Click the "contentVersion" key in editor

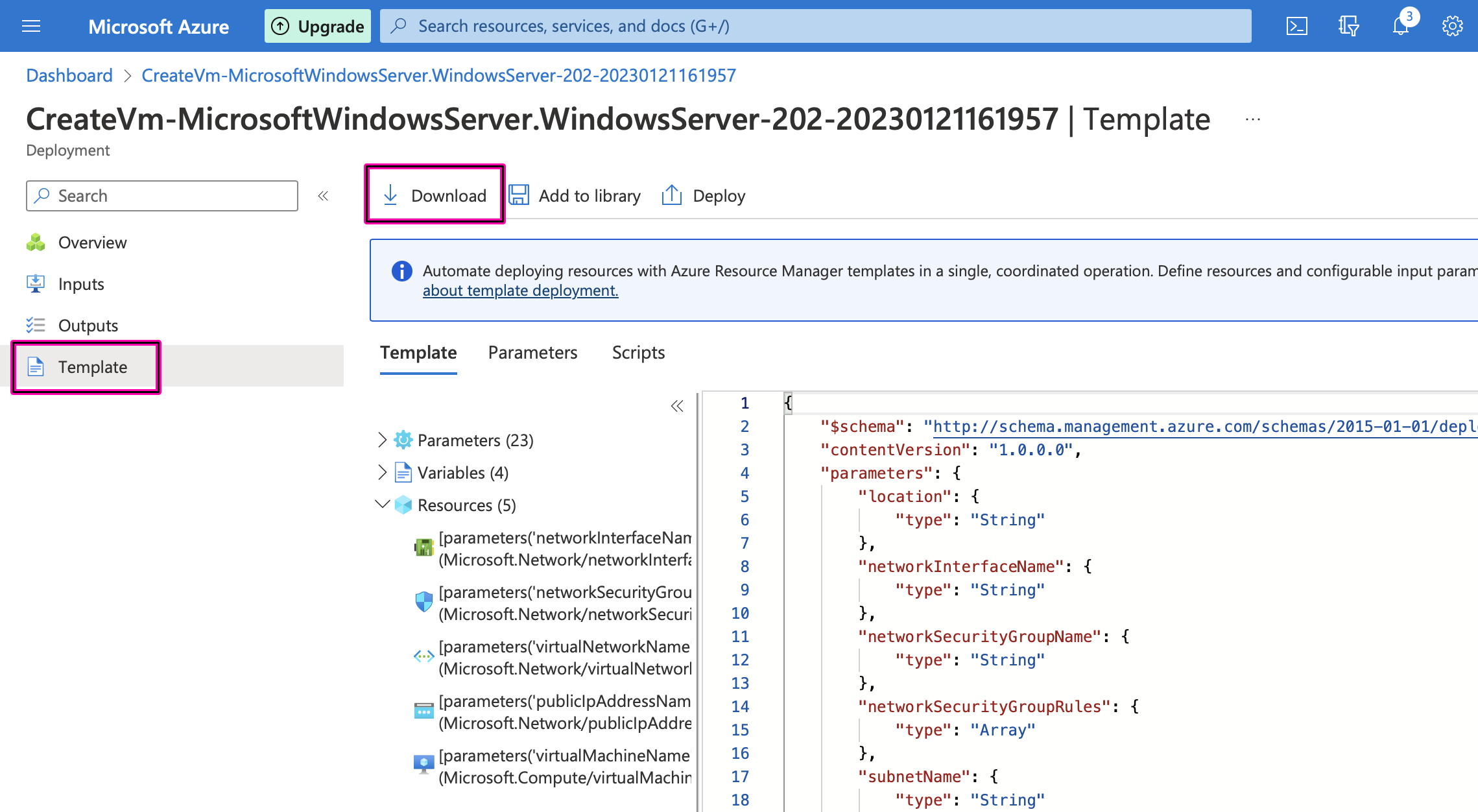(x=895, y=450)
